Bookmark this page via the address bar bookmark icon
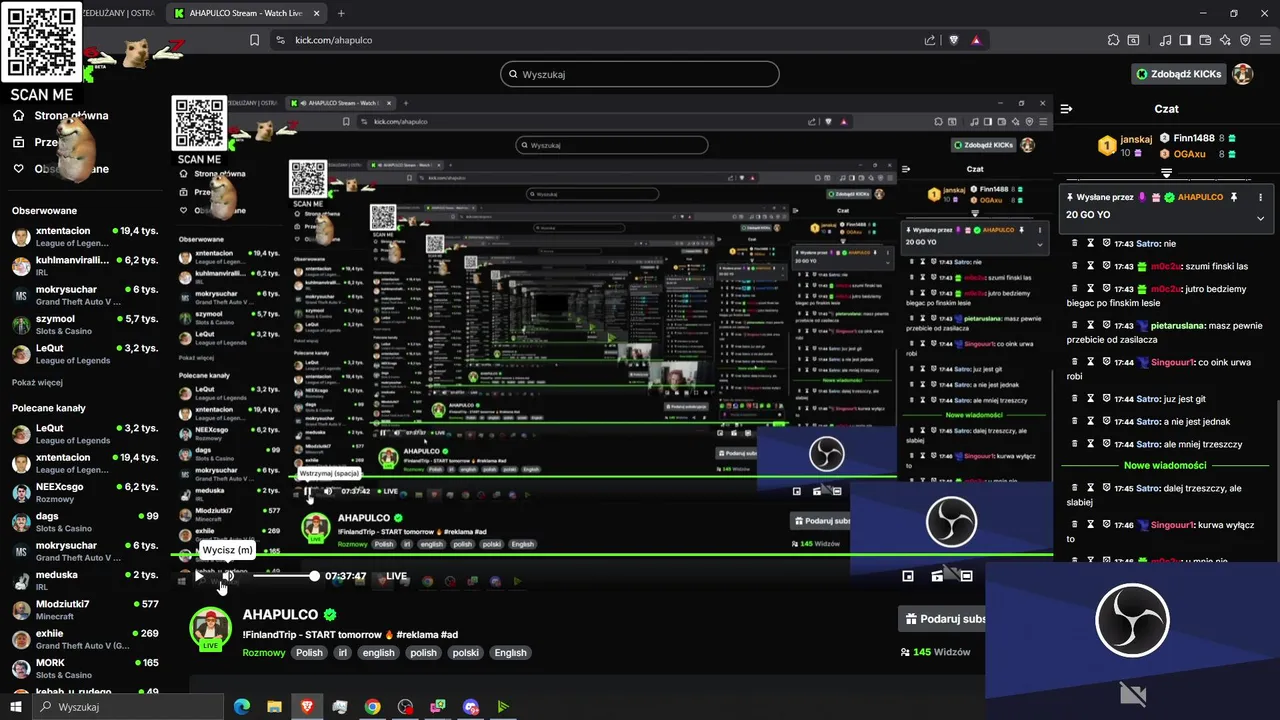 point(254,40)
